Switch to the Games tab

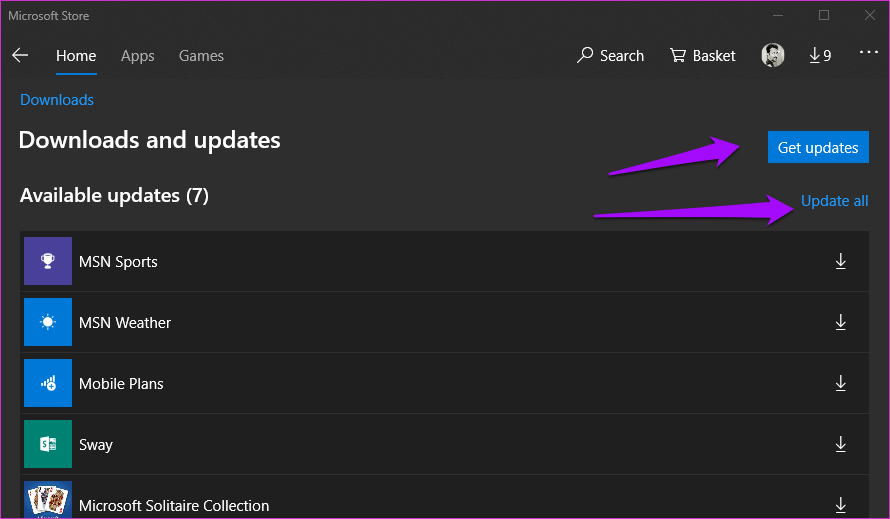point(201,56)
